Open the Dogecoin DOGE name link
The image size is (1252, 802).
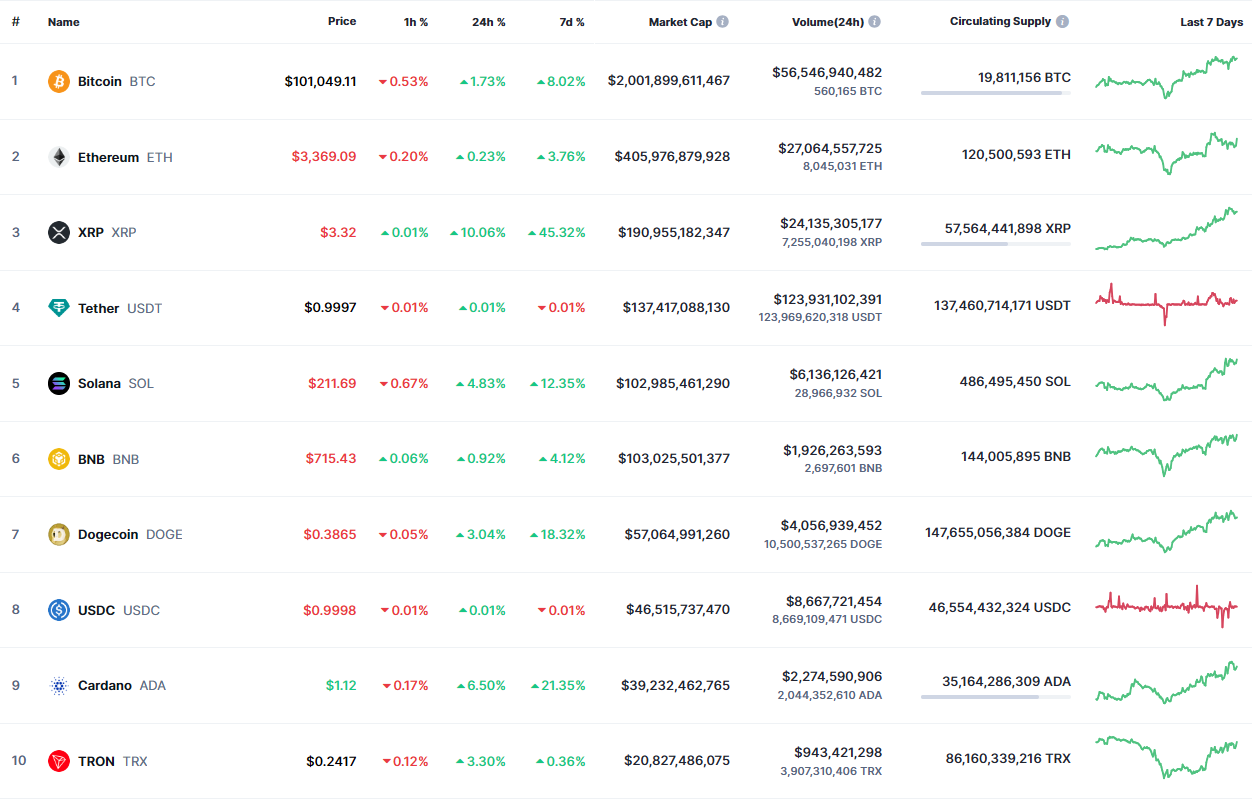pos(130,534)
